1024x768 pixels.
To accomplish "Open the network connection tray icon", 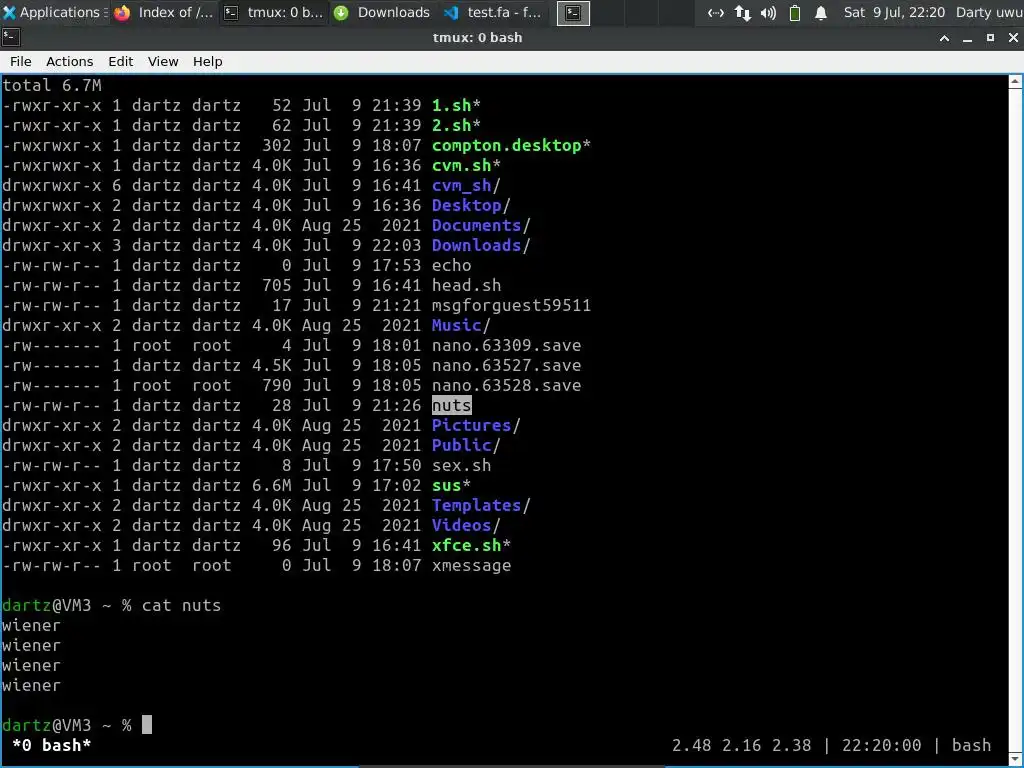I will tap(716, 12).
